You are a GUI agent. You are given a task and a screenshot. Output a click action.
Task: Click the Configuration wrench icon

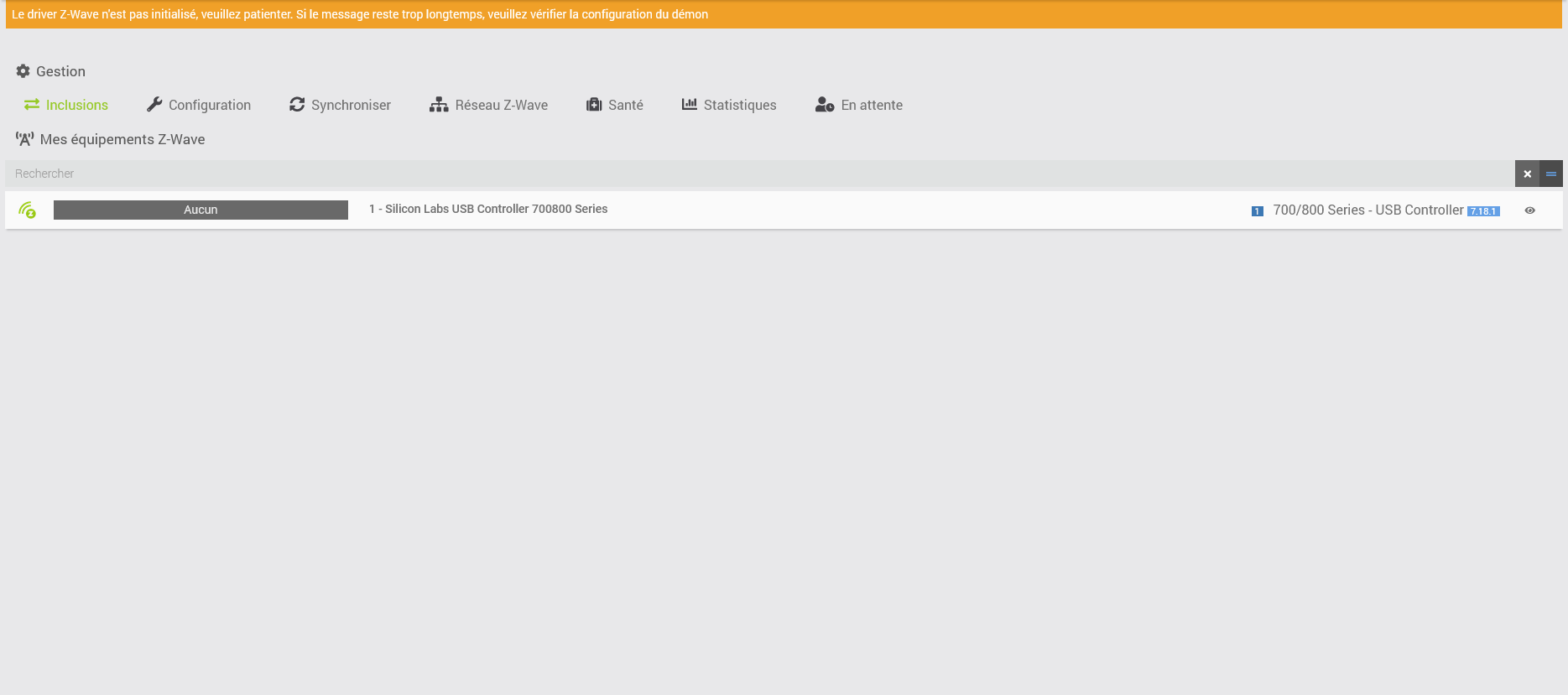154,104
